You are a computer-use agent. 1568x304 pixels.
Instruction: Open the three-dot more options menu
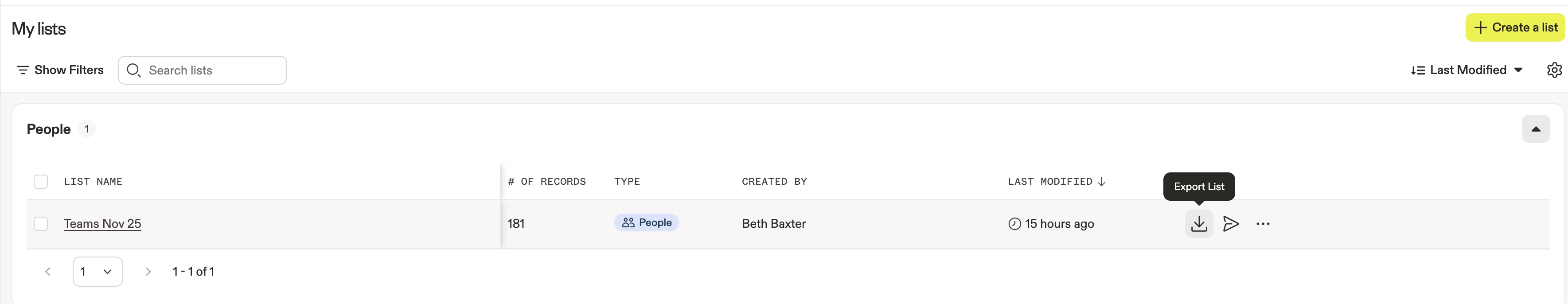point(1263,224)
